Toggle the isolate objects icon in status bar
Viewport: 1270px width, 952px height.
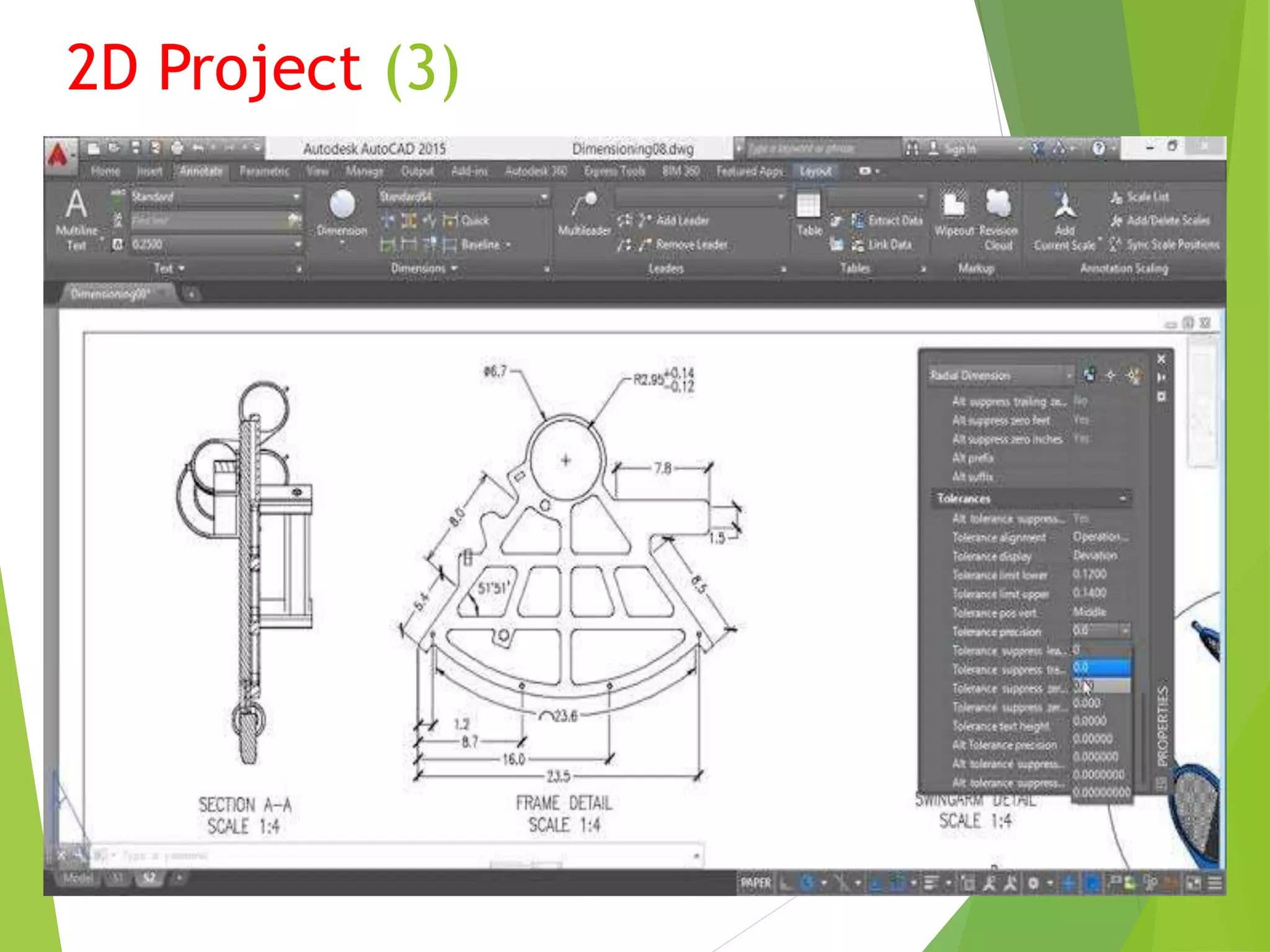1150,883
